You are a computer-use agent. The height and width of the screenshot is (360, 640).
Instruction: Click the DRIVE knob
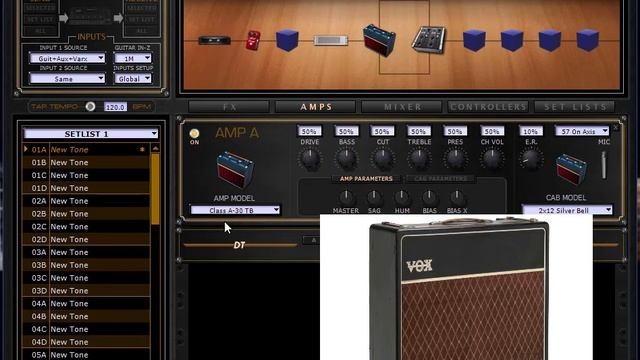310,158
